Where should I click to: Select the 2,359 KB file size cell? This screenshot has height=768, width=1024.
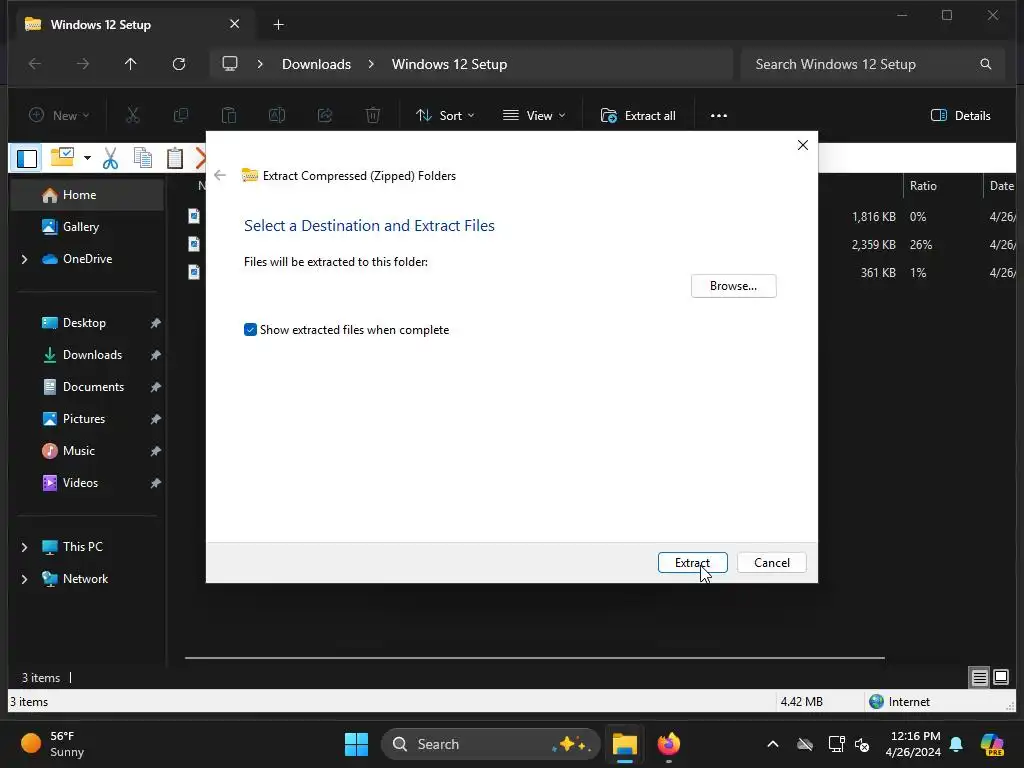pos(873,245)
